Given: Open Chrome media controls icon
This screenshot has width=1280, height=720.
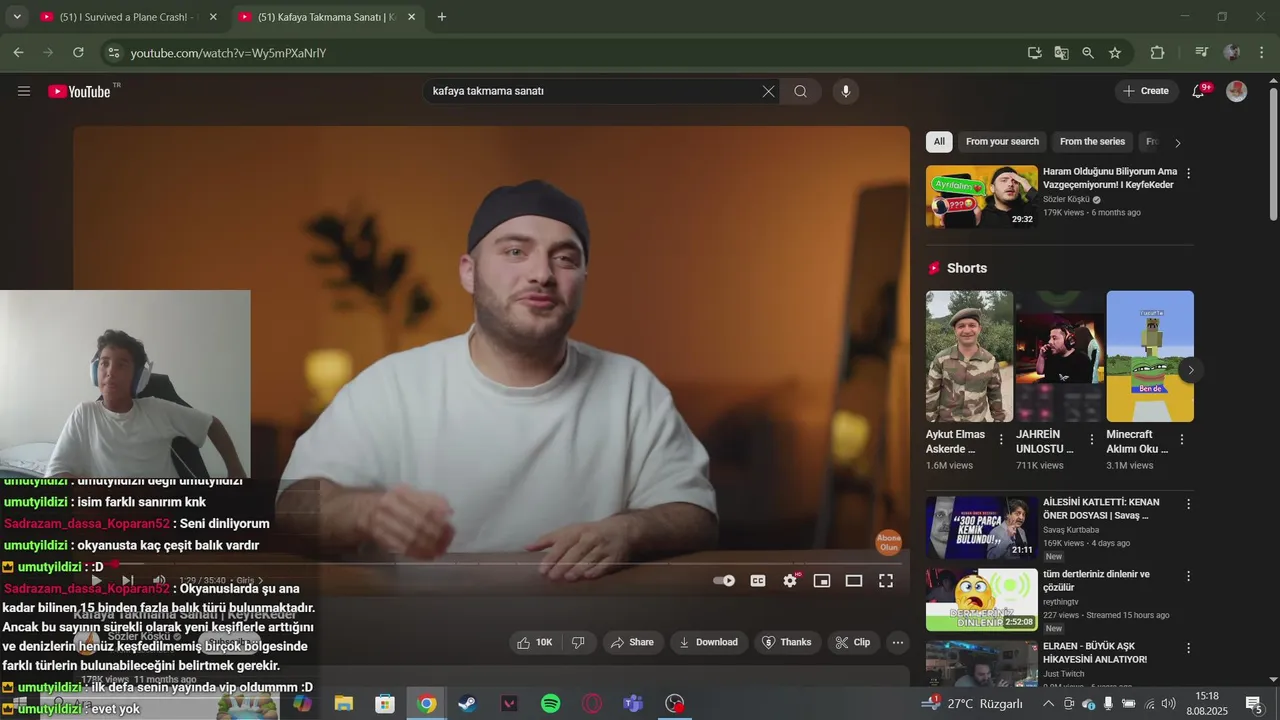Looking at the screenshot, I should point(1202,53).
